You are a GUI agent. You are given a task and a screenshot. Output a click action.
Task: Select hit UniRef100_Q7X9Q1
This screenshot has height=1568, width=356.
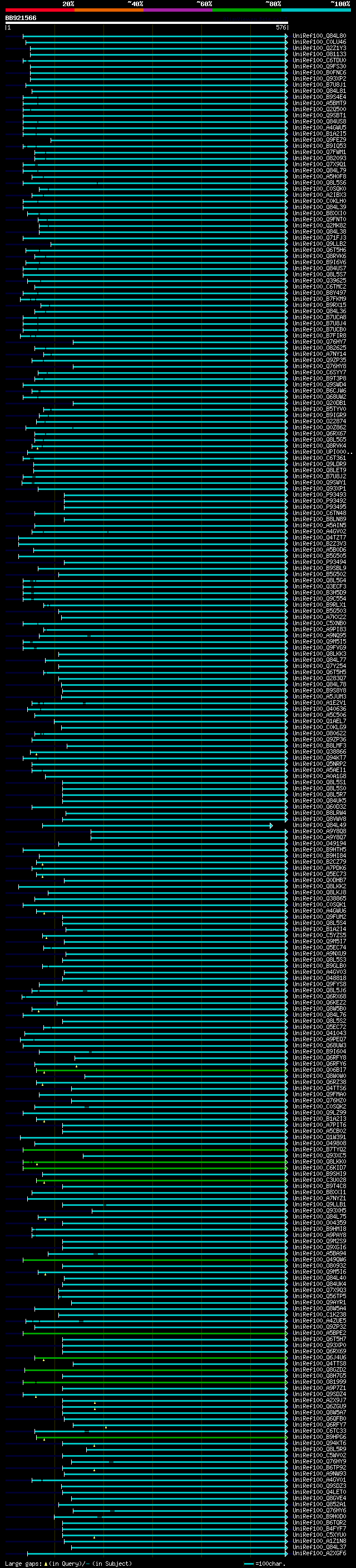(319, 164)
